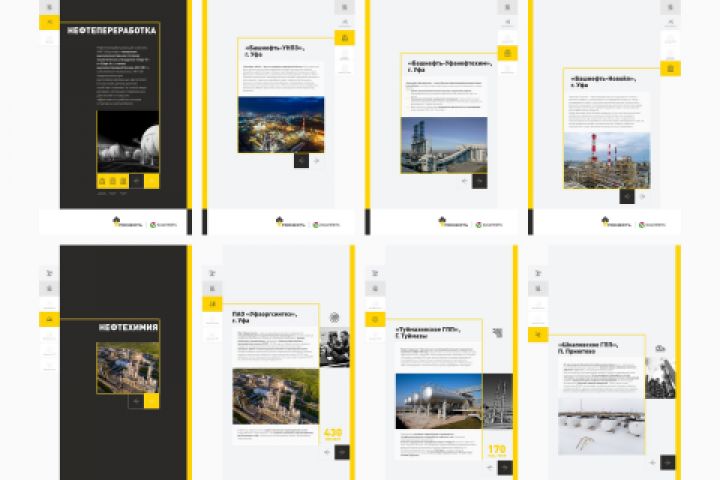This screenshot has width=720, height=480.
Task: Open the large aerial plant photo on the Уфаоргсинтез screen
Action: [x=276, y=396]
